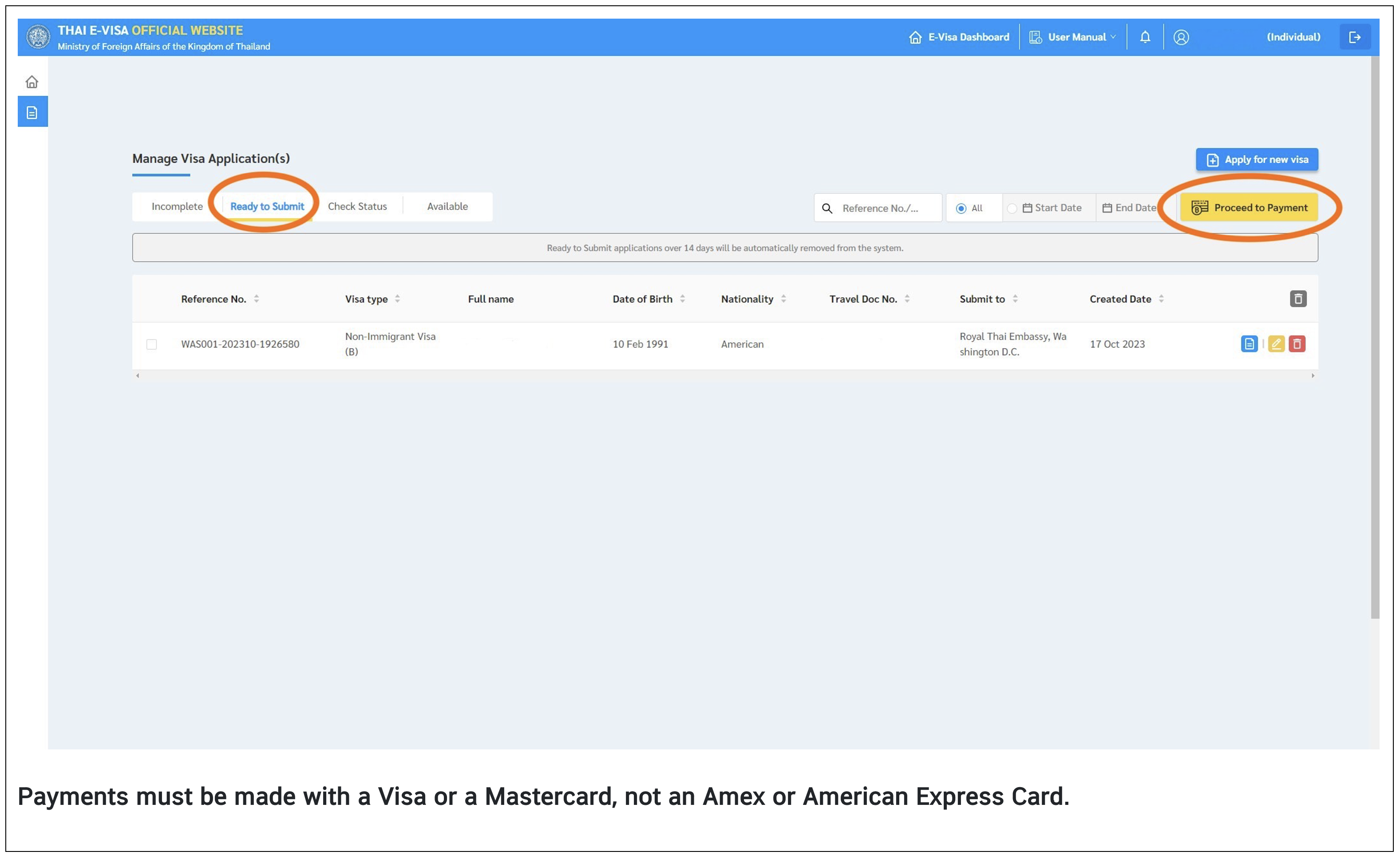Click the gray trash icon in the table header
The image size is (1400, 859).
point(1298,298)
